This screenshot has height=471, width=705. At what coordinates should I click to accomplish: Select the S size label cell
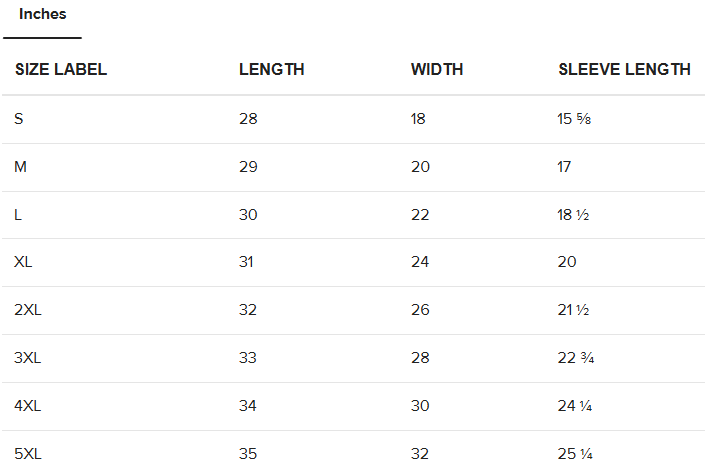pos(19,119)
